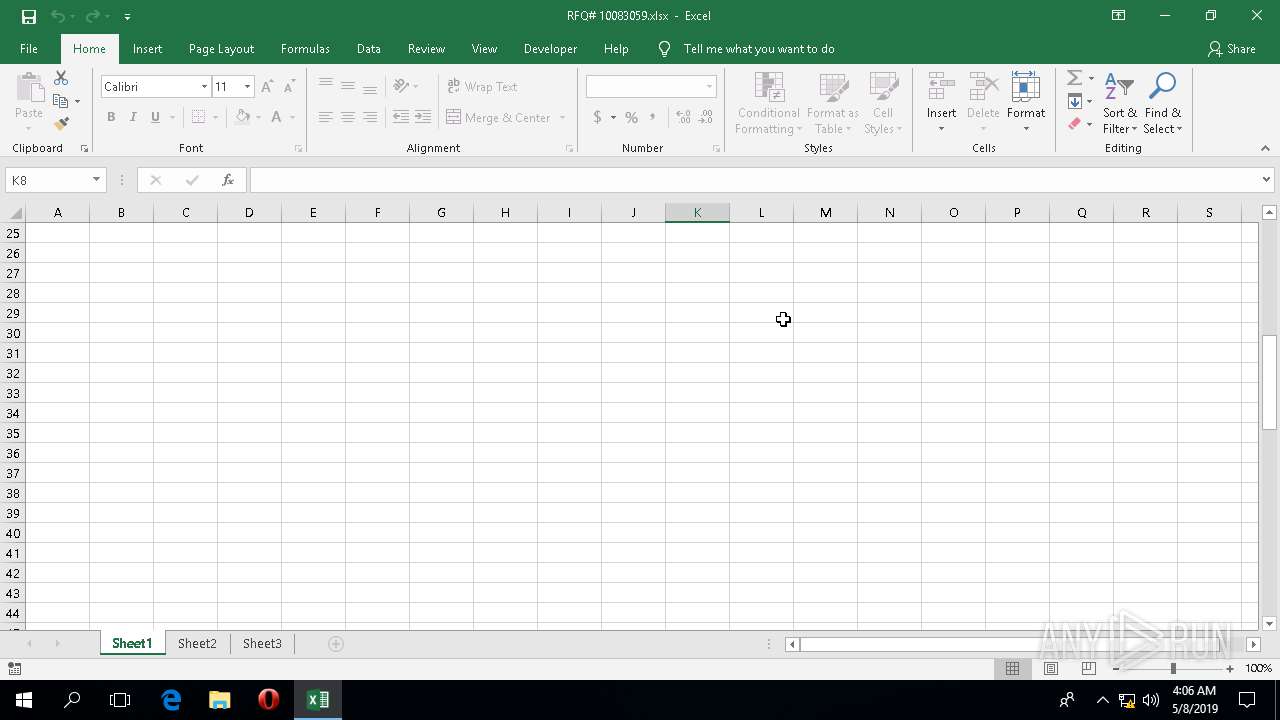
Task: Open the font size dropdown
Action: tap(247, 87)
